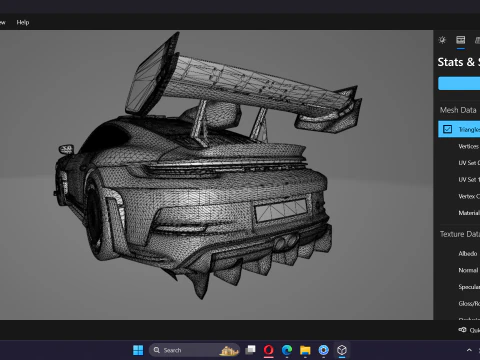Open the Help menu
Viewport: 480px width, 360px height.
pyautogui.click(x=23, y=22)
